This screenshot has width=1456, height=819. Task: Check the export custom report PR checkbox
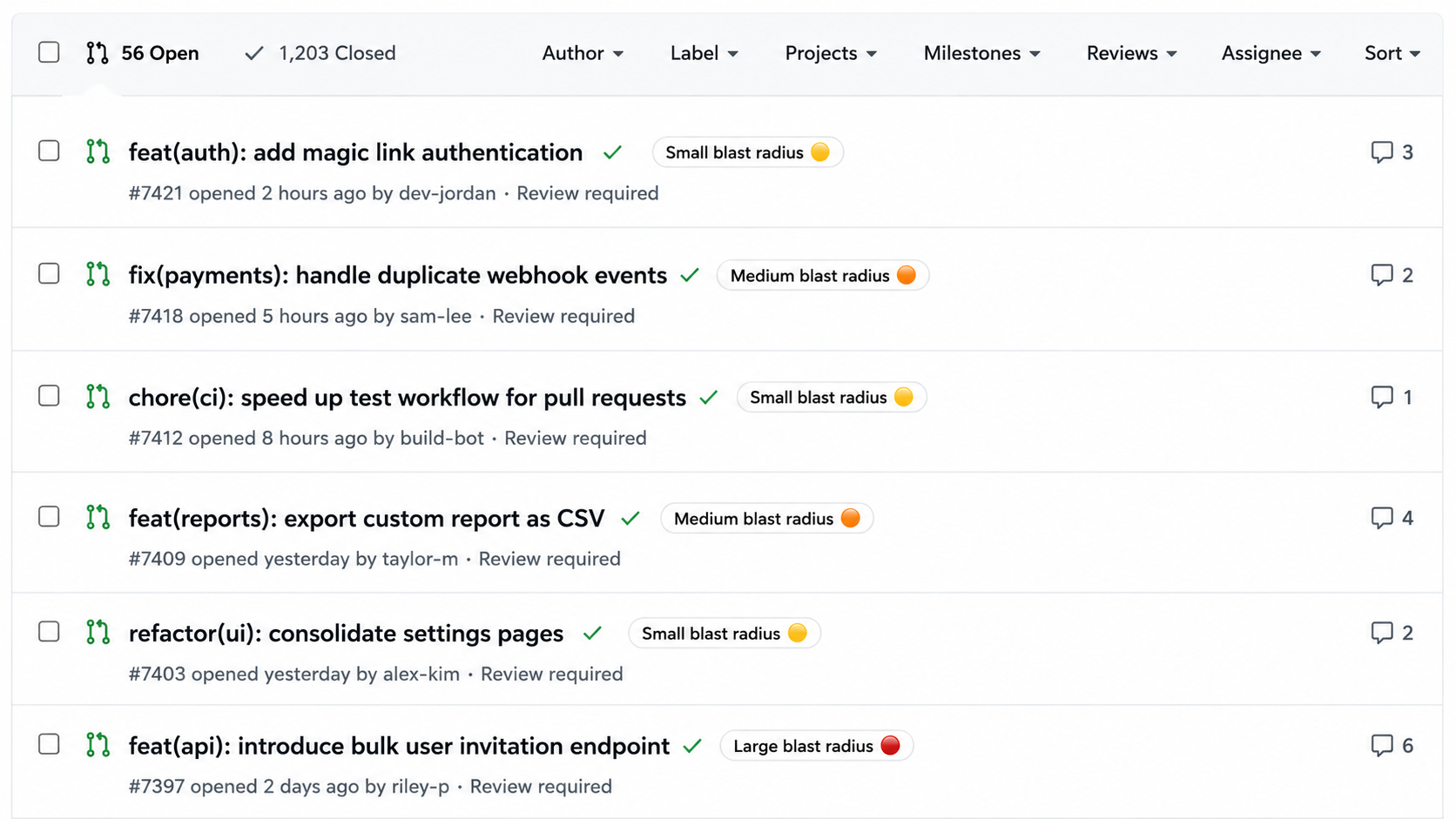click(50, 517)
